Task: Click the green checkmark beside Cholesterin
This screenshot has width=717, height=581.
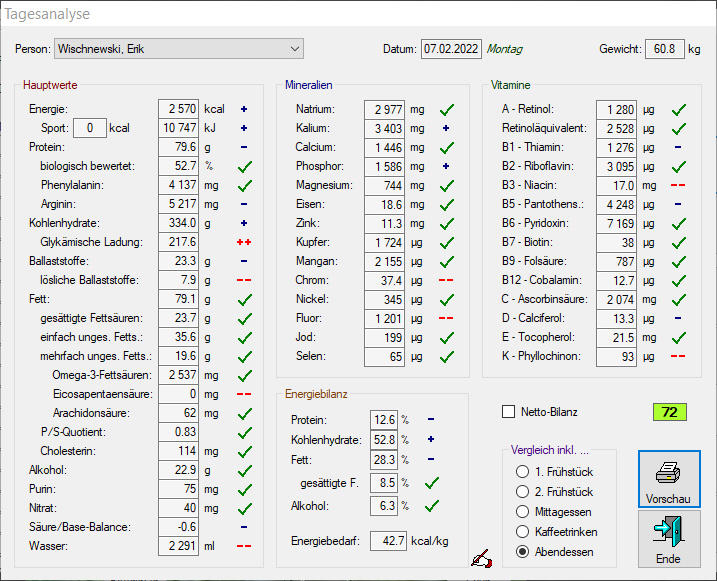Action: [243, 451]
